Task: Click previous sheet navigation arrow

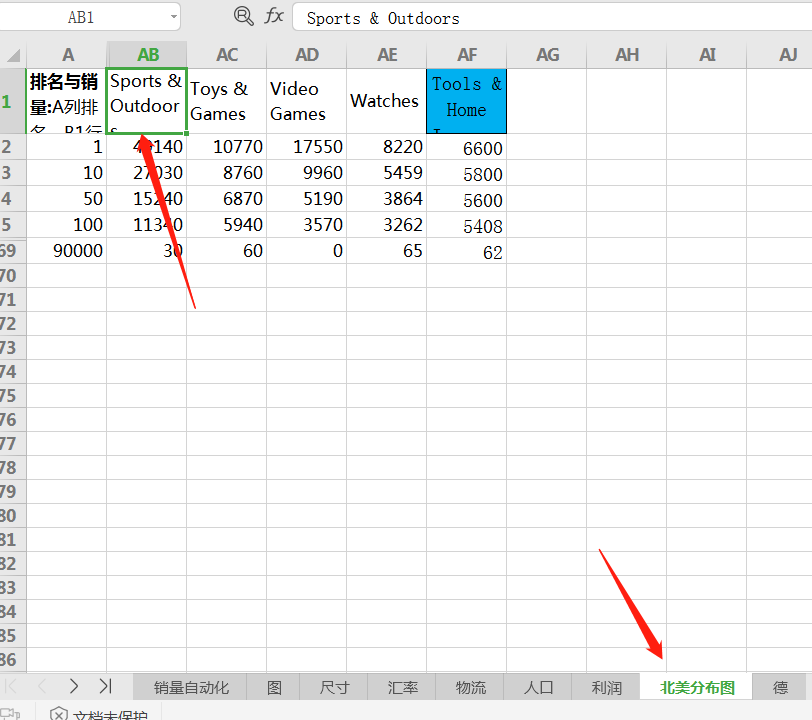Action: point(42,686)
